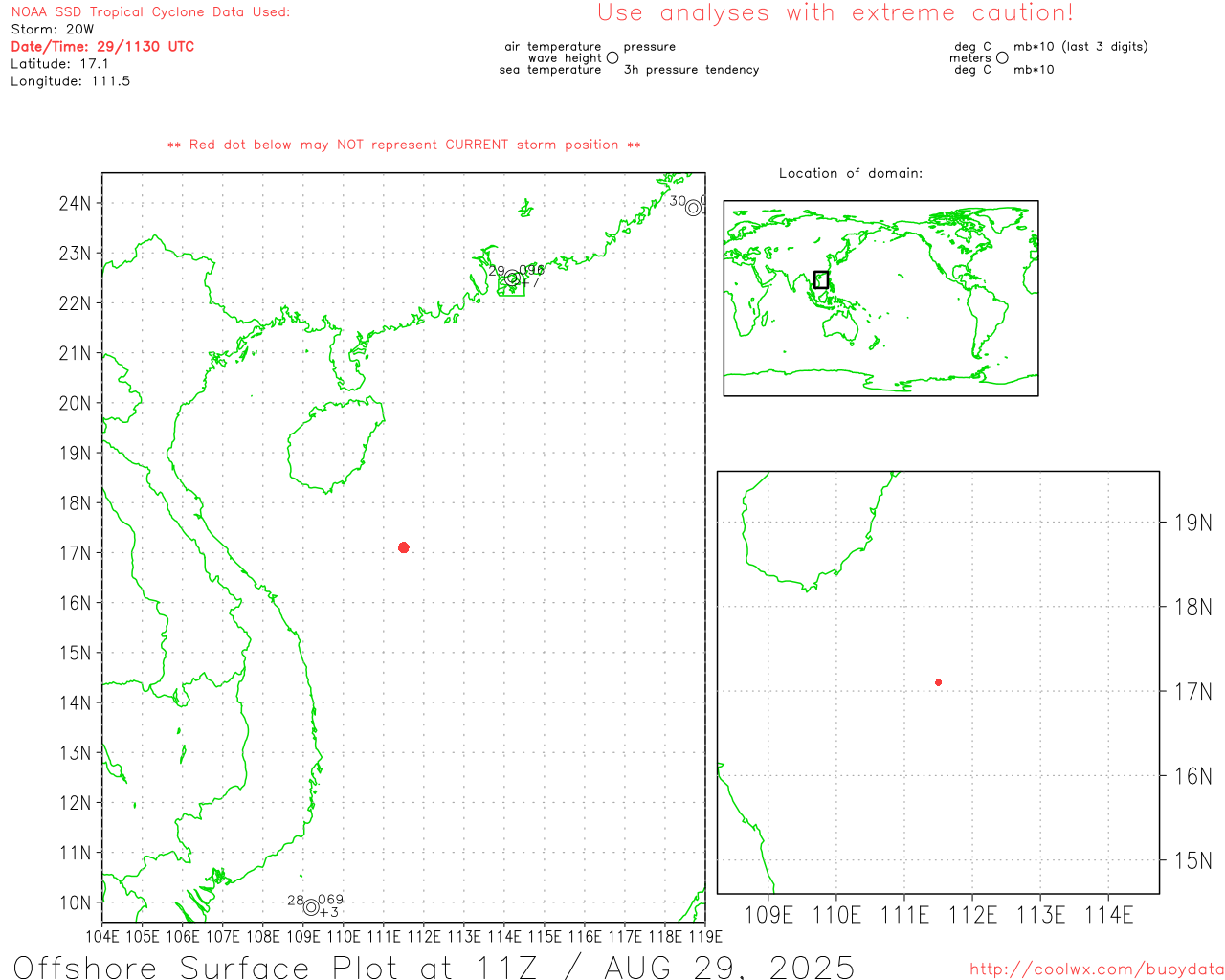Click the '112E' label on the inset map
Screen dimensions: 1225x980
[972, 915]
